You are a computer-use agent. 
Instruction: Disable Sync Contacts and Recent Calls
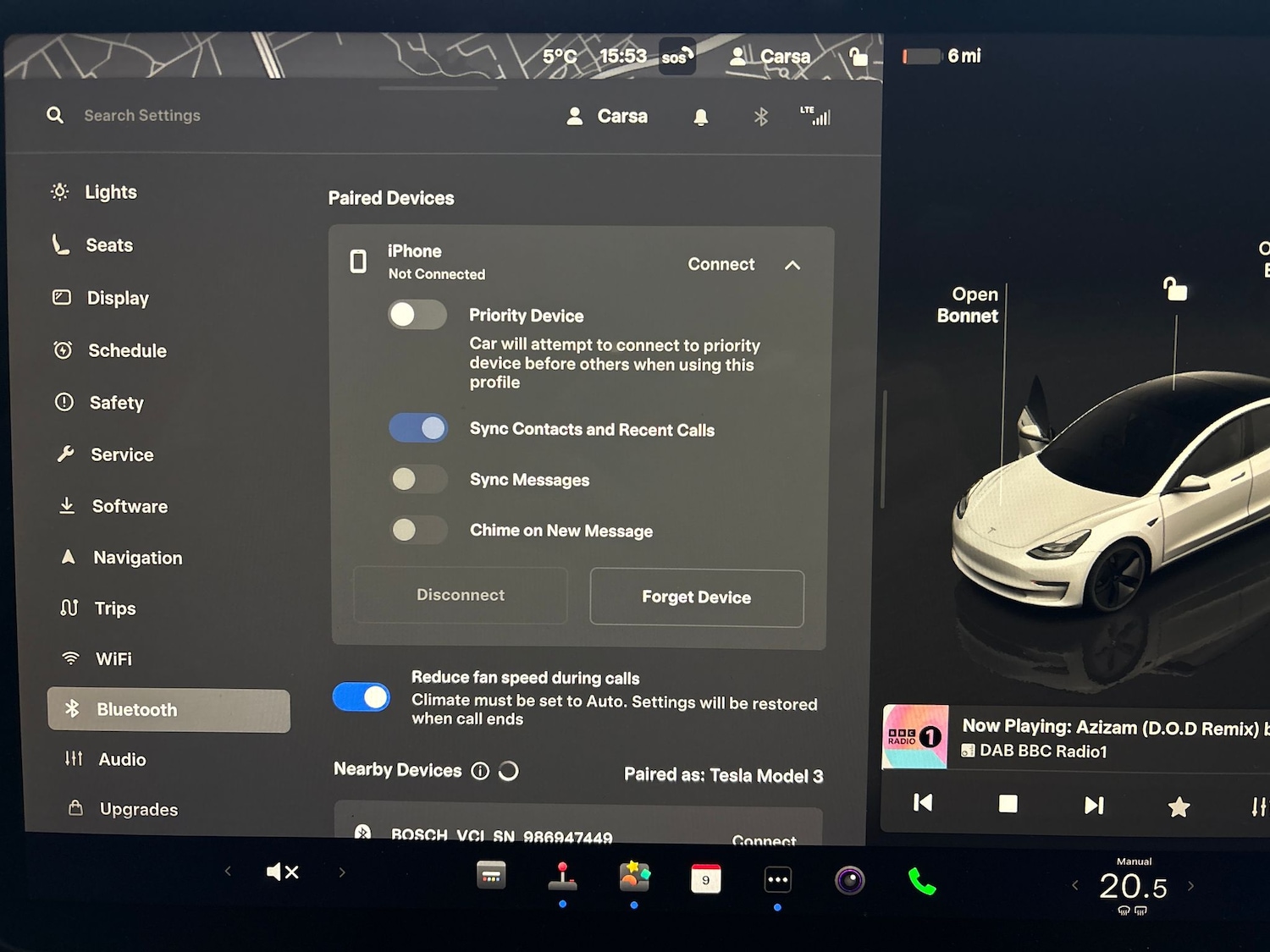418,428
